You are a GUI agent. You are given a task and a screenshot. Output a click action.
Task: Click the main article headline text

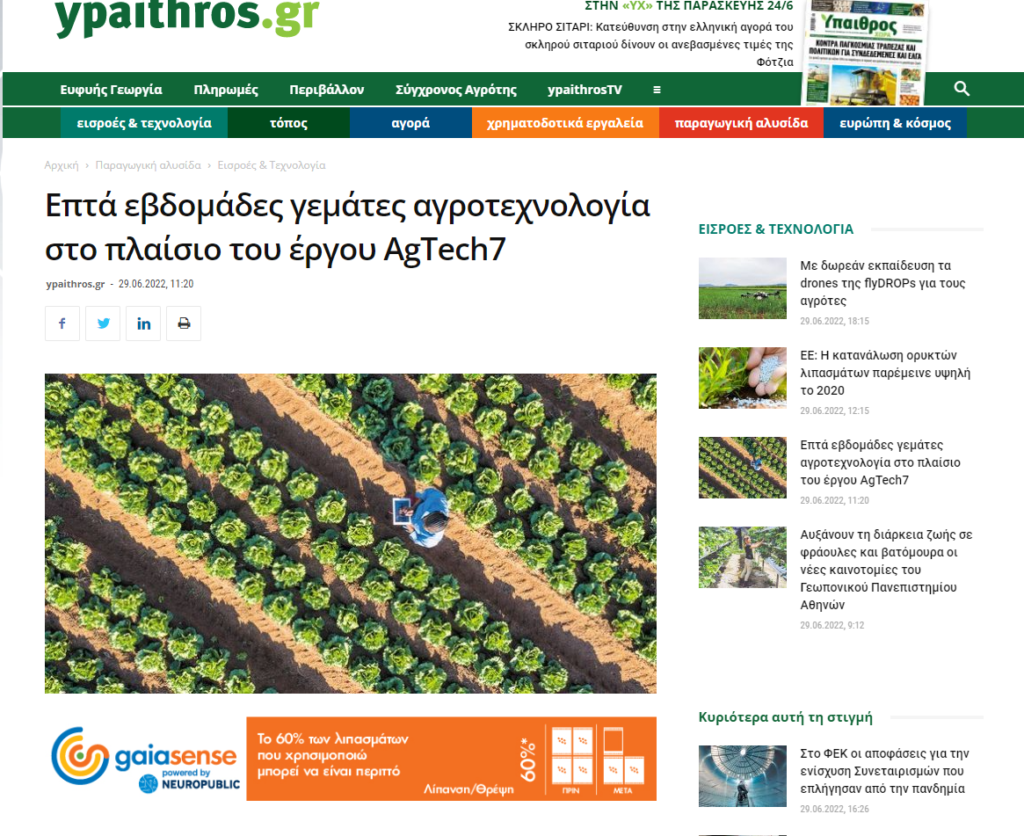click(347, 227)
